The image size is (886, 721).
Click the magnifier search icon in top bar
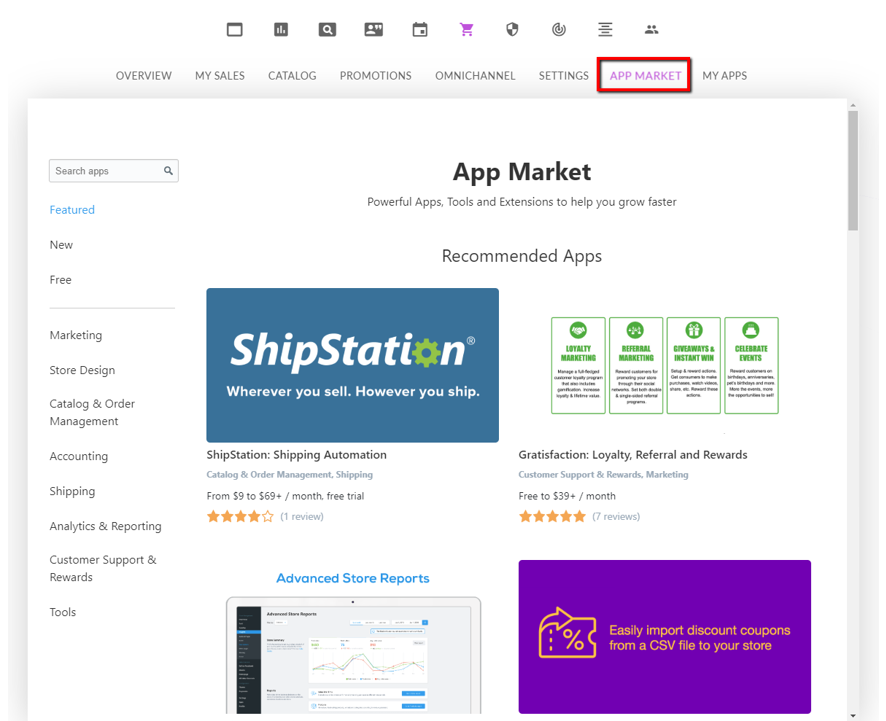[x=327, y=29]
